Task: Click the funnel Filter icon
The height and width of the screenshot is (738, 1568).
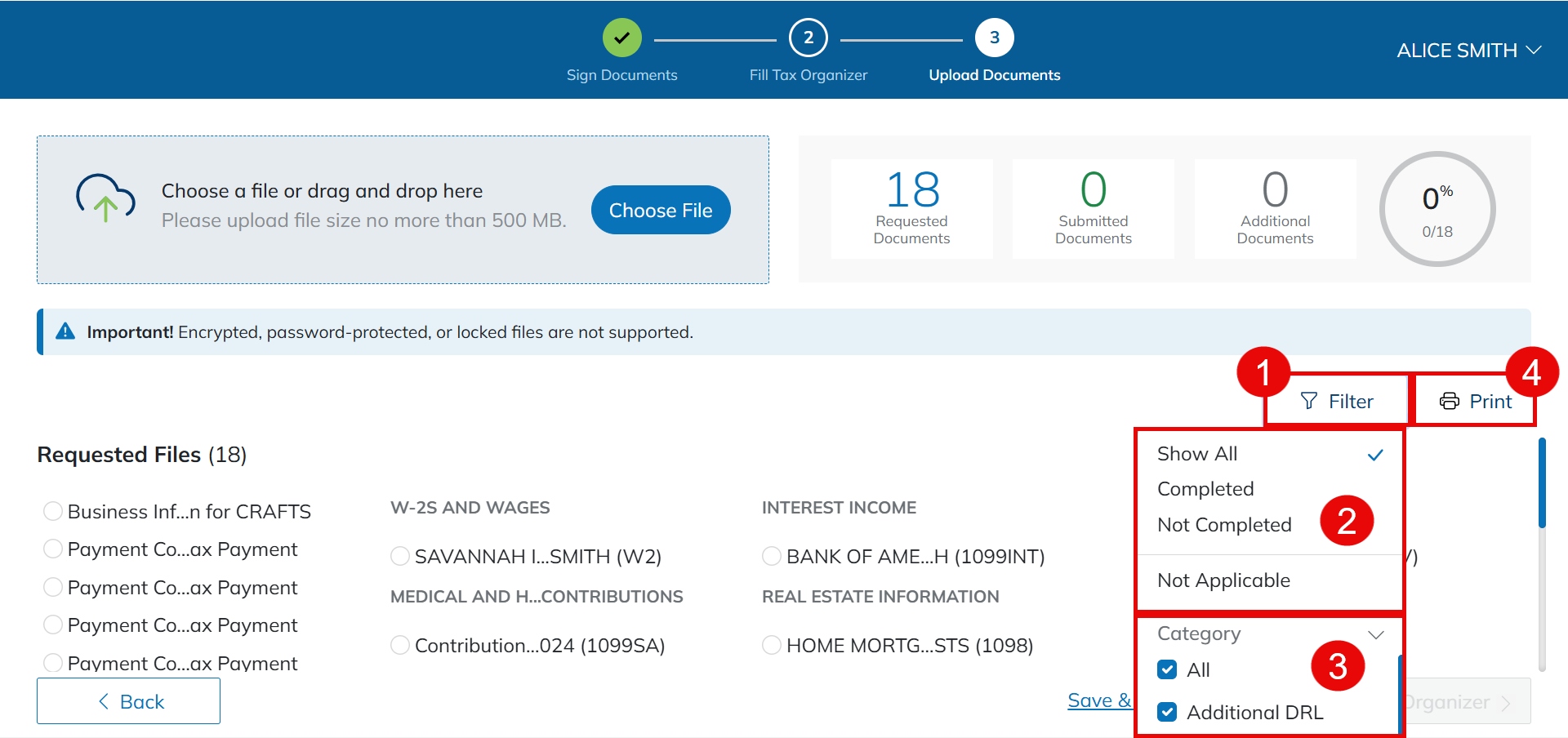Action: tap(1308, 401)
